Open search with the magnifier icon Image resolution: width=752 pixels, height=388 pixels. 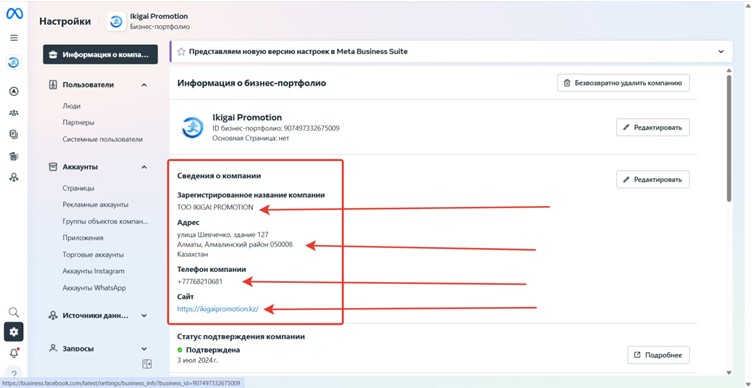[x=14, y=313]
